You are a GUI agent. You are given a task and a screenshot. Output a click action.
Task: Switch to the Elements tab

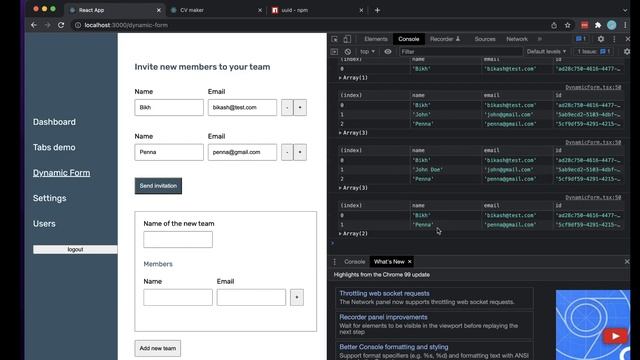[376, 39]
